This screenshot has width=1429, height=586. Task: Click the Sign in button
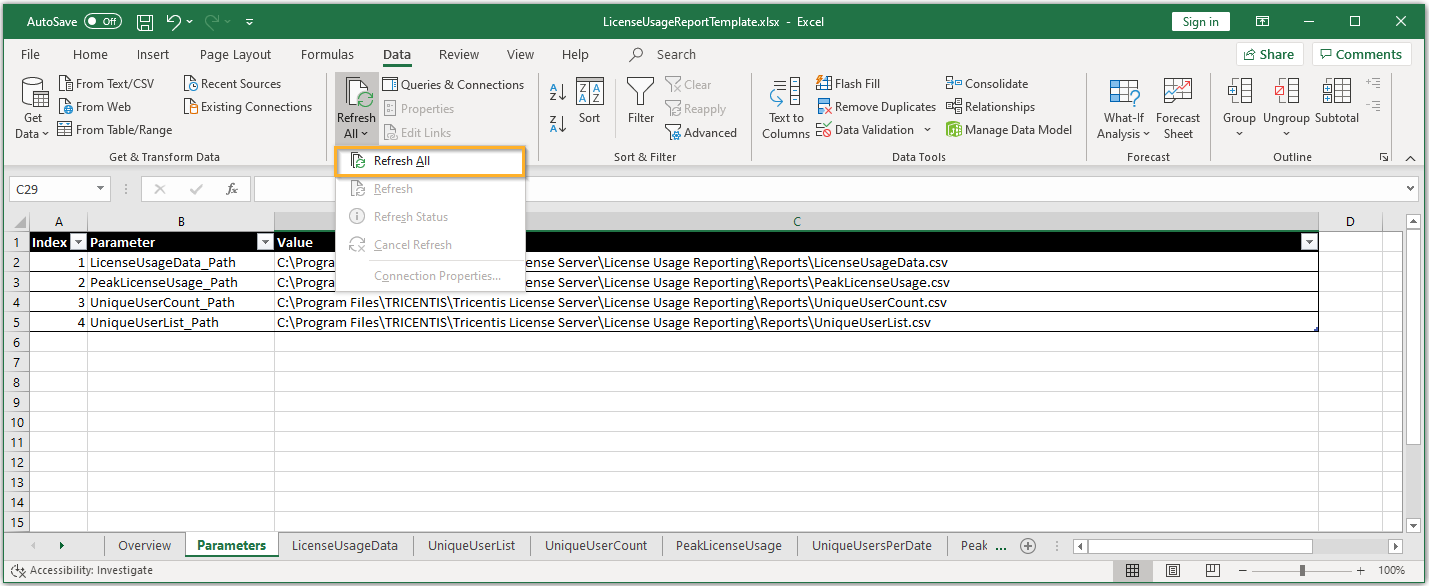1200,22
